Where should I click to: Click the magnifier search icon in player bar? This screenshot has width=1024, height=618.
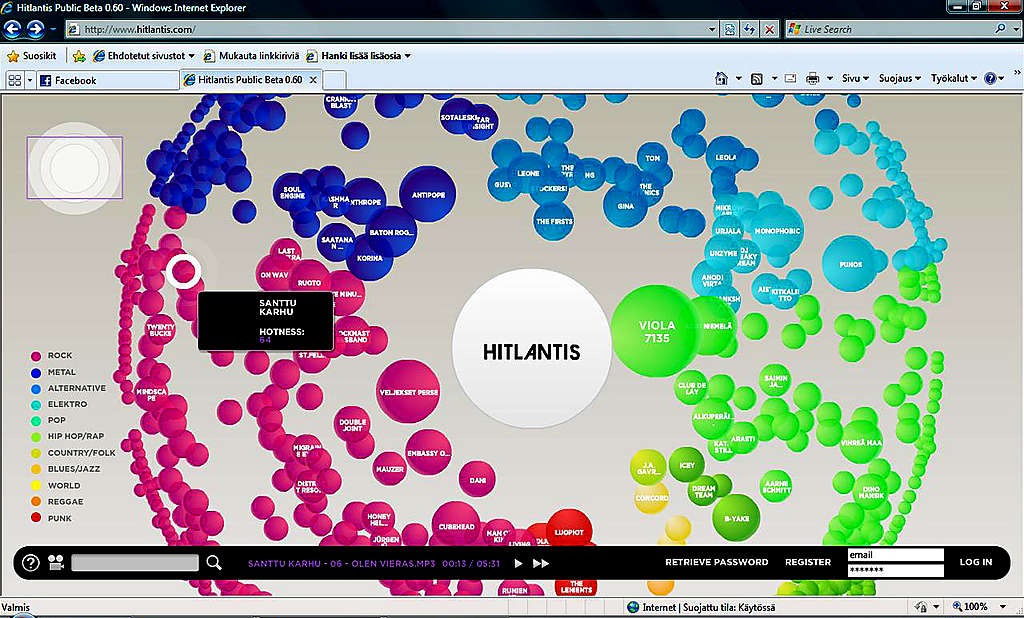[214, 562]
